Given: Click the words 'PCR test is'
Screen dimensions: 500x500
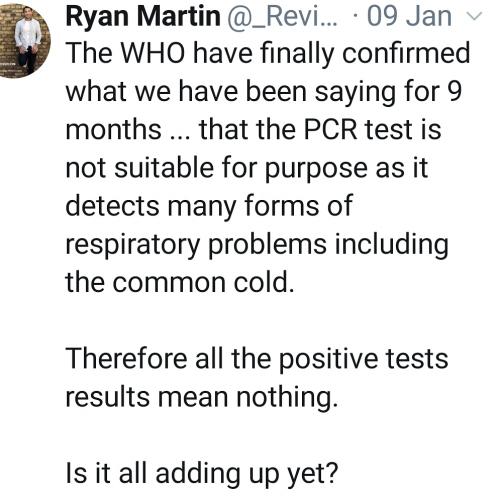Looking at the screenshot, I should [x=373, y=130].
